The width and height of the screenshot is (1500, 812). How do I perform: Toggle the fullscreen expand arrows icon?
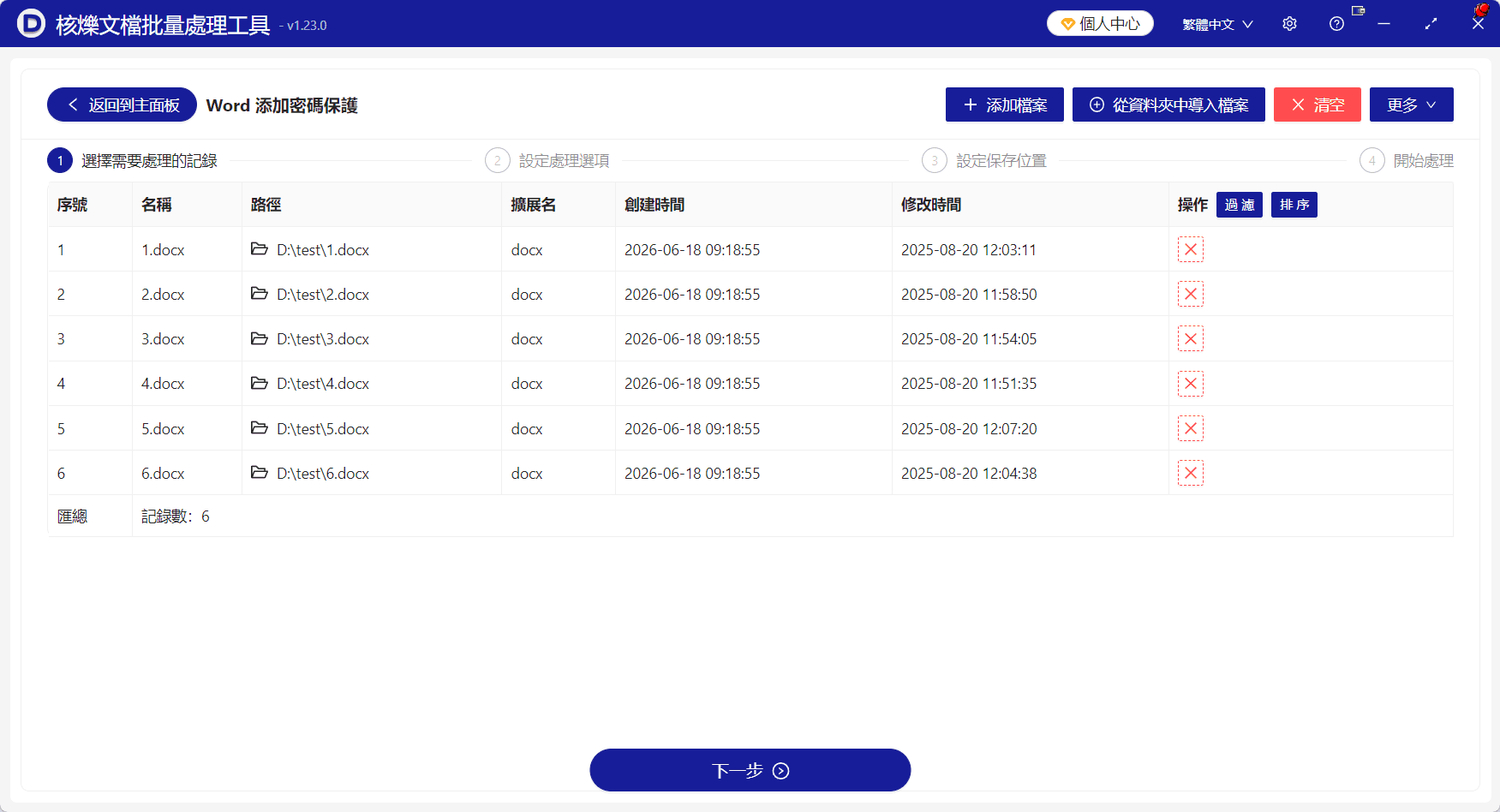point(1431,24)
